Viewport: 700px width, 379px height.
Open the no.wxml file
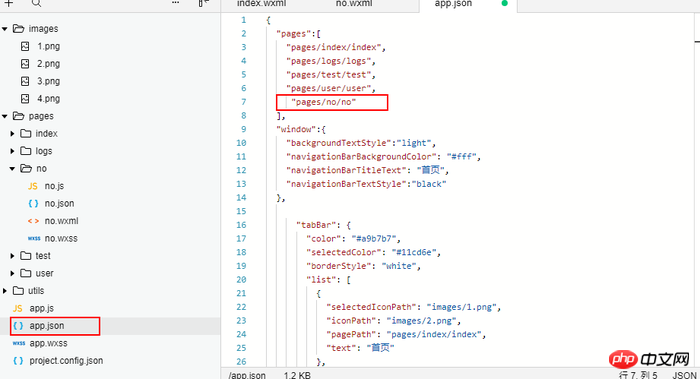61,221
